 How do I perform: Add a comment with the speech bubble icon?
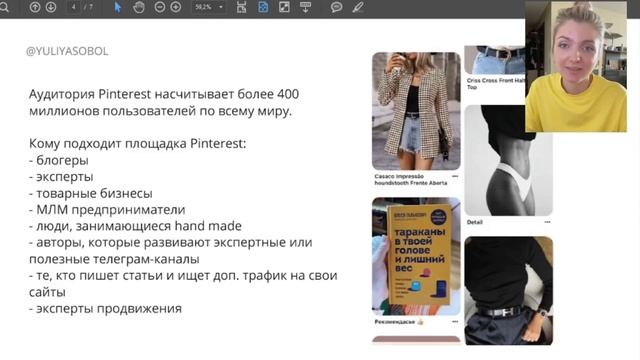pyautogui.click(x=336, y=7)
